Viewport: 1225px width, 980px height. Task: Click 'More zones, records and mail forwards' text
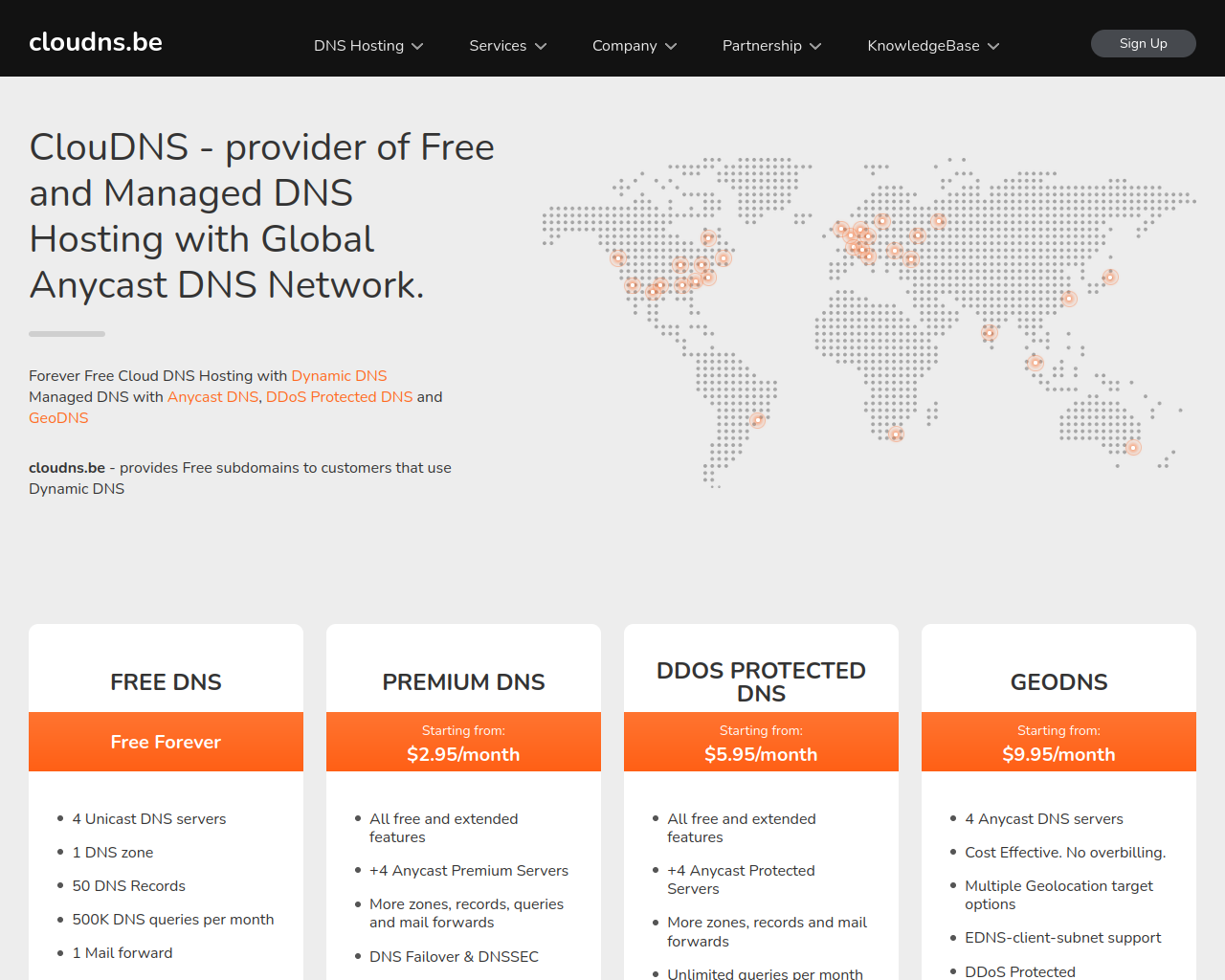(767, 932)
